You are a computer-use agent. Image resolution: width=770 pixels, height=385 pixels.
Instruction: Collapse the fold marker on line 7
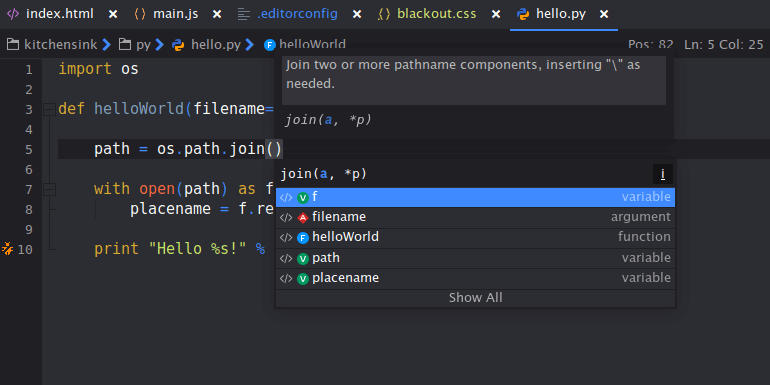point(49,189)
